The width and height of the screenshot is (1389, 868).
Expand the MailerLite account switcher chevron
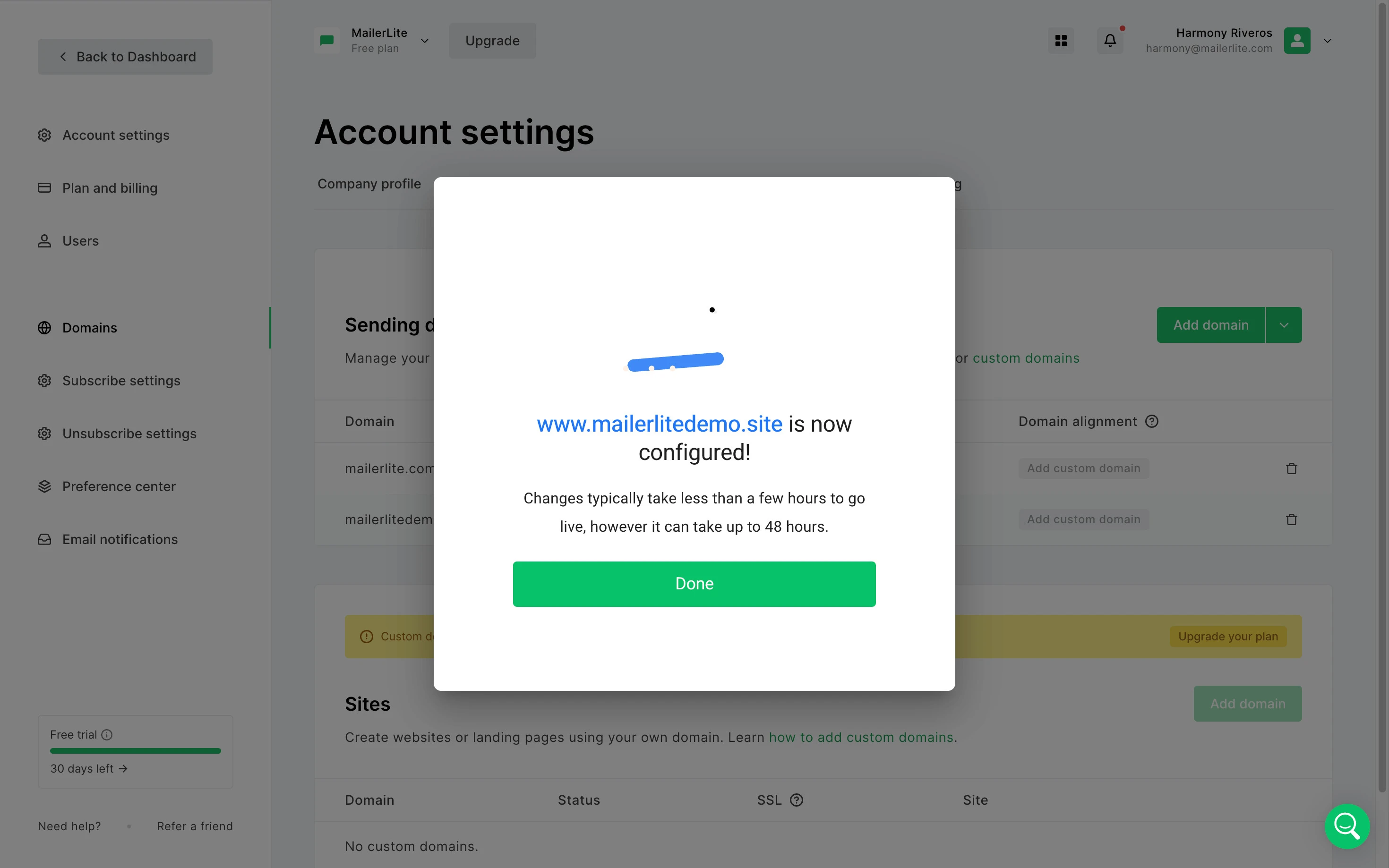click(x=424, y=41)
